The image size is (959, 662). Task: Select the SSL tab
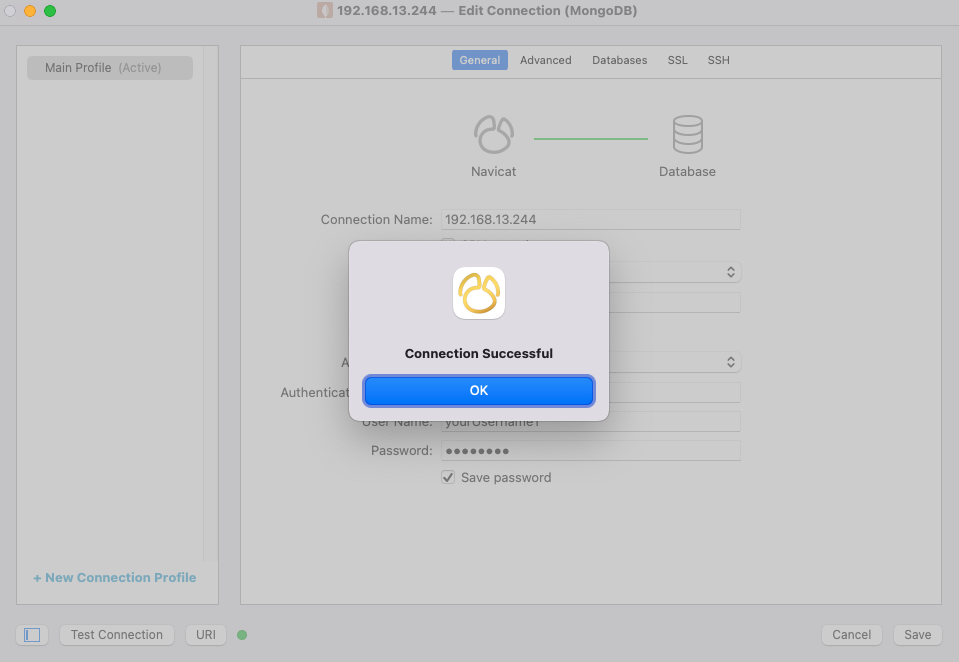tap(677, 60)
